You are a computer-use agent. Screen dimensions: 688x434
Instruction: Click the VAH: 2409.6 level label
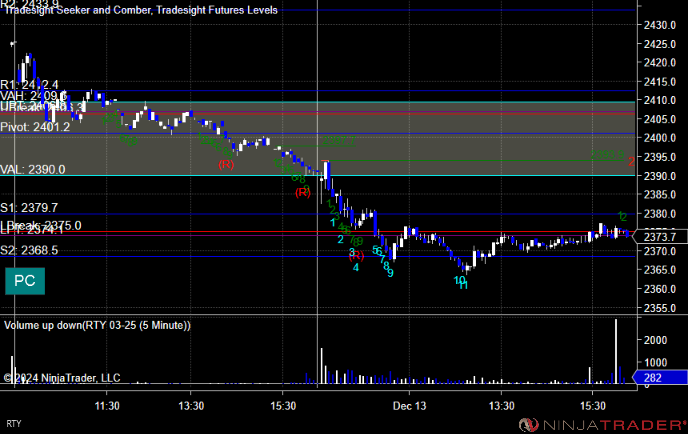tap(33, 96)
